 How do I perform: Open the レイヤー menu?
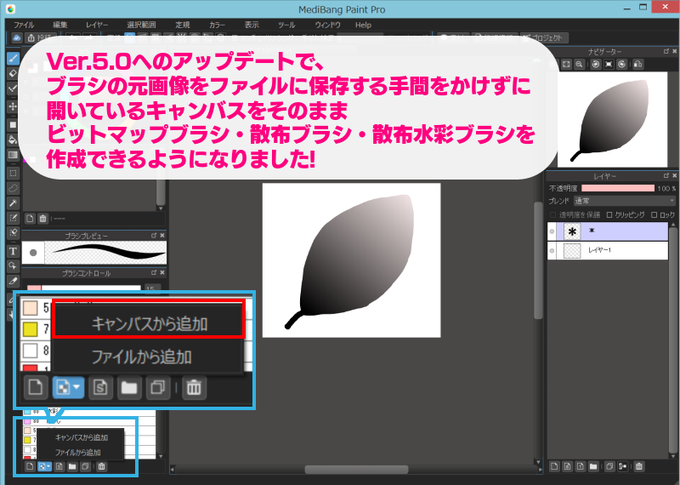(x=97, y=25)
